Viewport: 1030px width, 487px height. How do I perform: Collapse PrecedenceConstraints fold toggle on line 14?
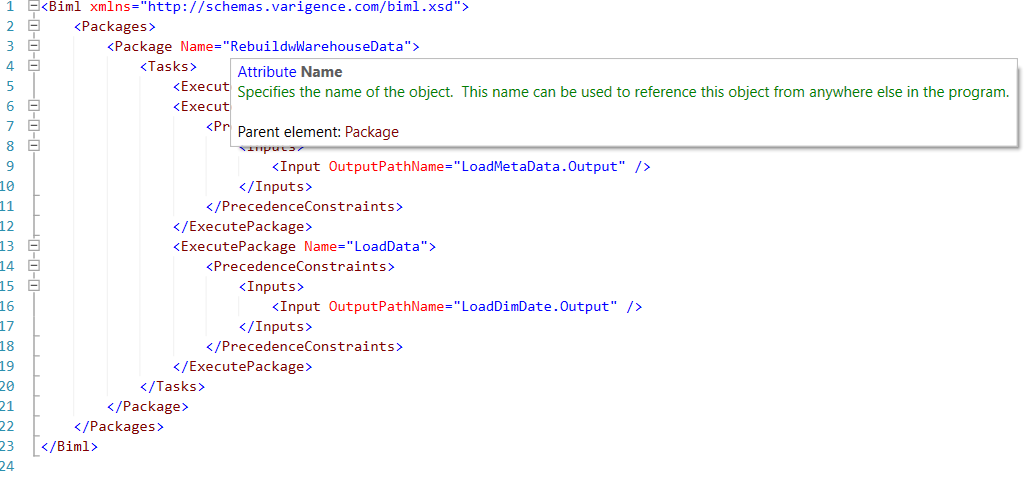pyautogui.click(x=34, y=266)
